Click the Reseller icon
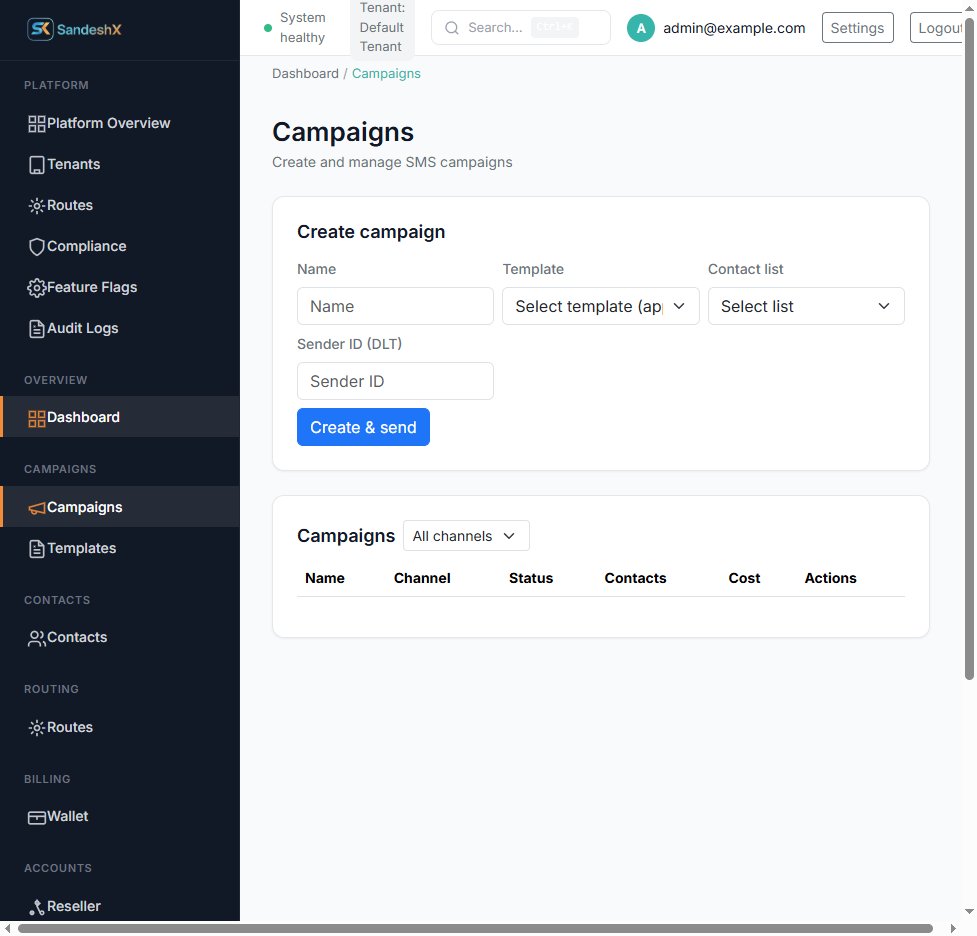Viewport: 977px width, 936px height. coord(37,907)
